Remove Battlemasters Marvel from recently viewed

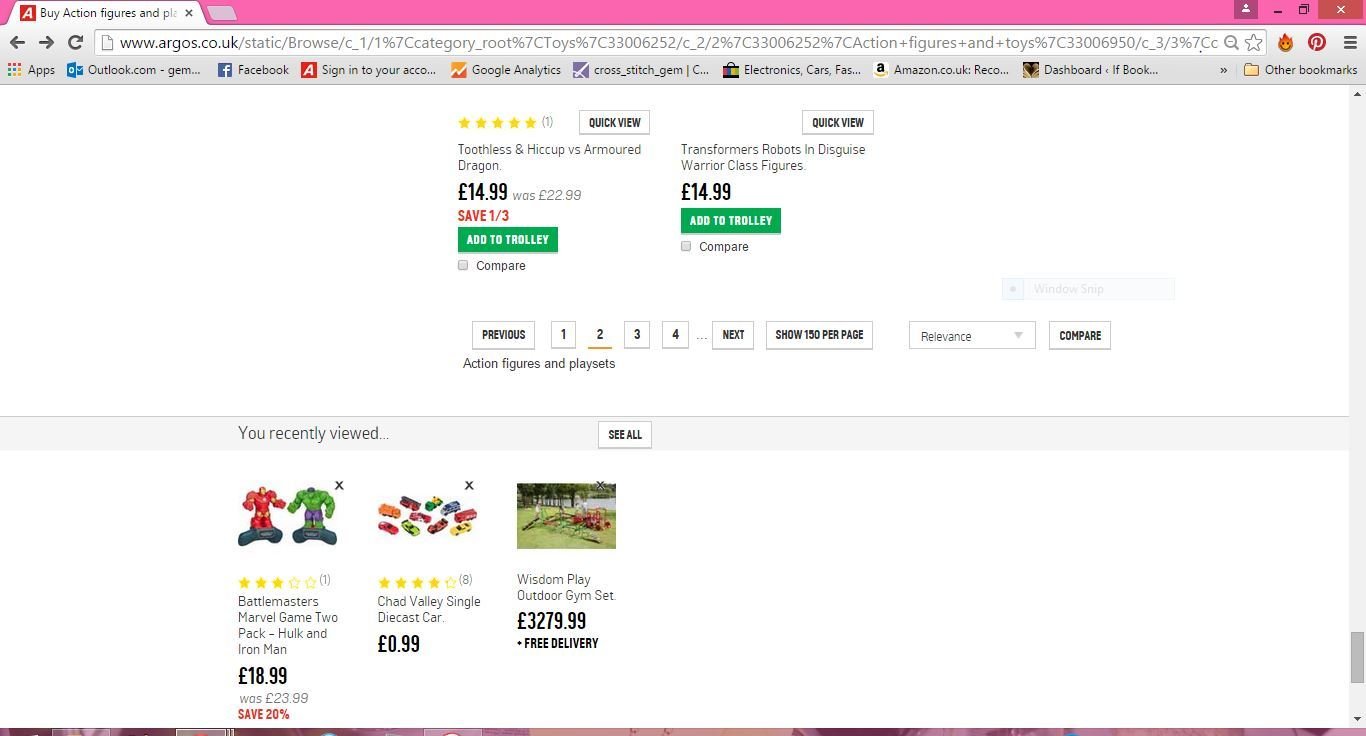tap(339, 485)
